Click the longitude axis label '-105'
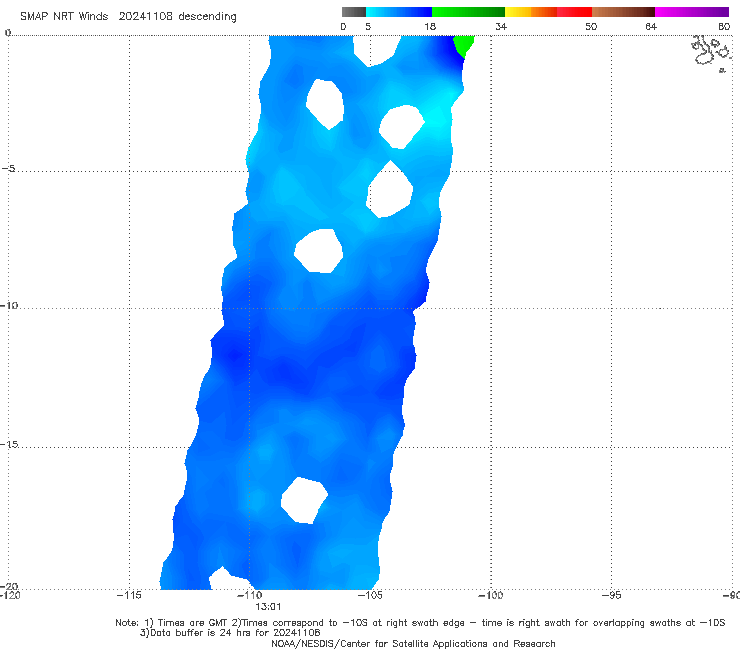The height and width of the screenshot is (650, 740). pos(370,595)
